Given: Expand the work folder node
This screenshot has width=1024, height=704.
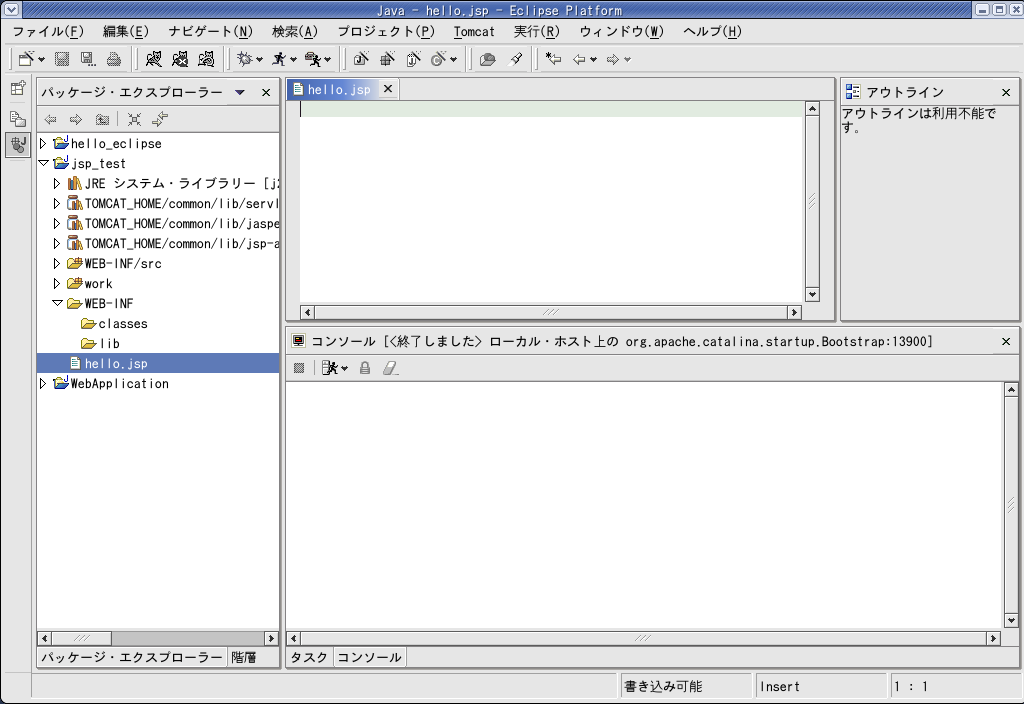Looking at the screenshot, I should point(57,283).
